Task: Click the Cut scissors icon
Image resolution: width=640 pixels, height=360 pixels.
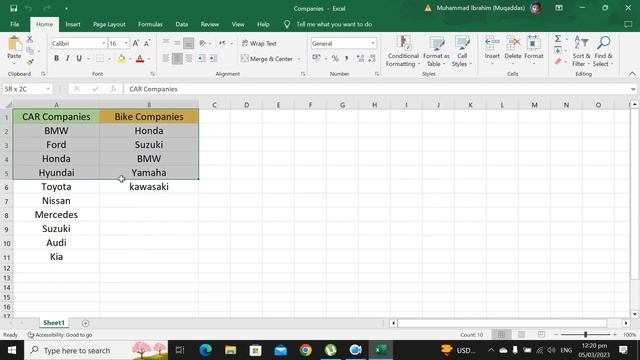Action: tap(29, 39)
